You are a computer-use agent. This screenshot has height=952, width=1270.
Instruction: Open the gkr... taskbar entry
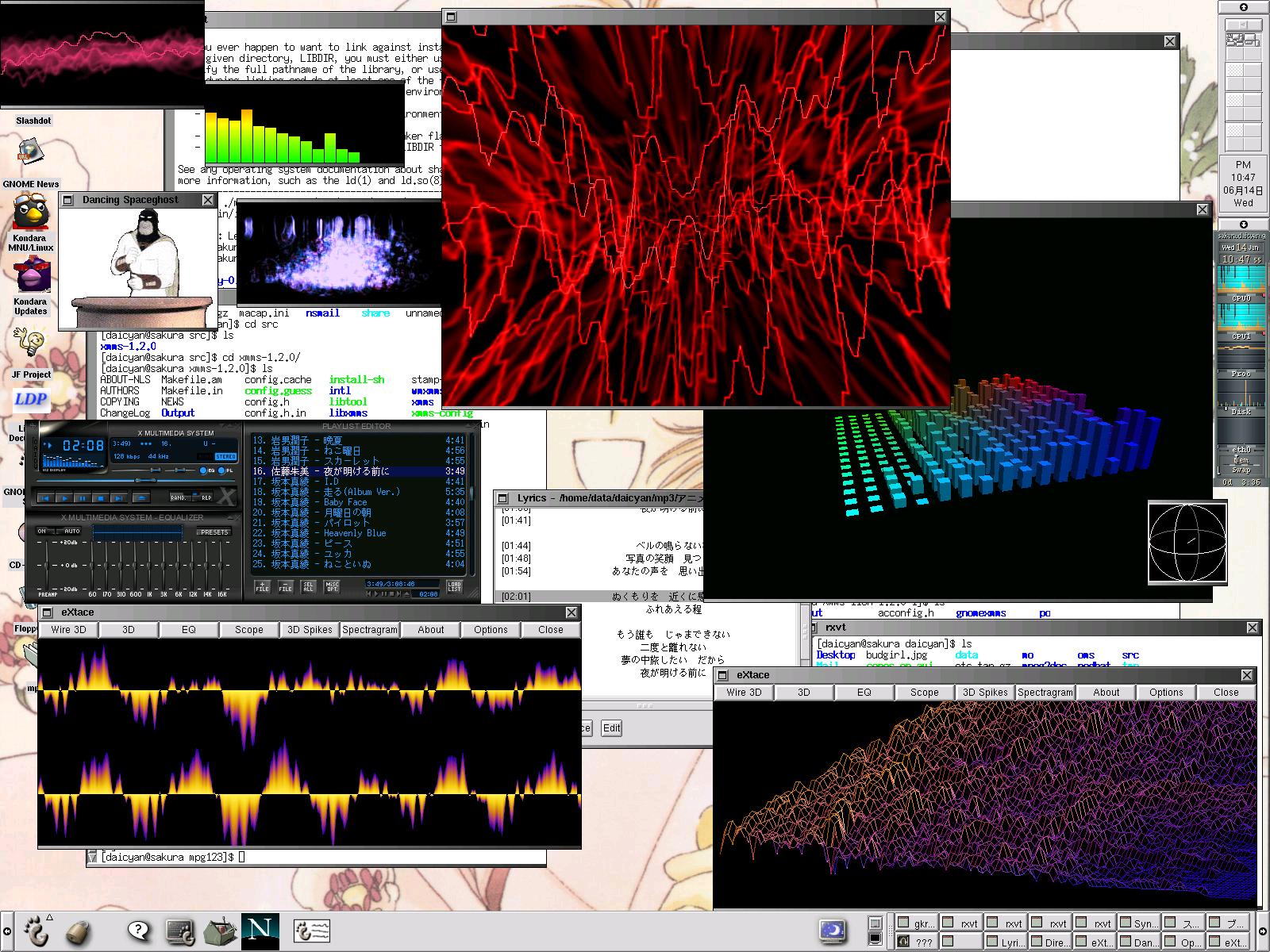click(x=917, y=923)
